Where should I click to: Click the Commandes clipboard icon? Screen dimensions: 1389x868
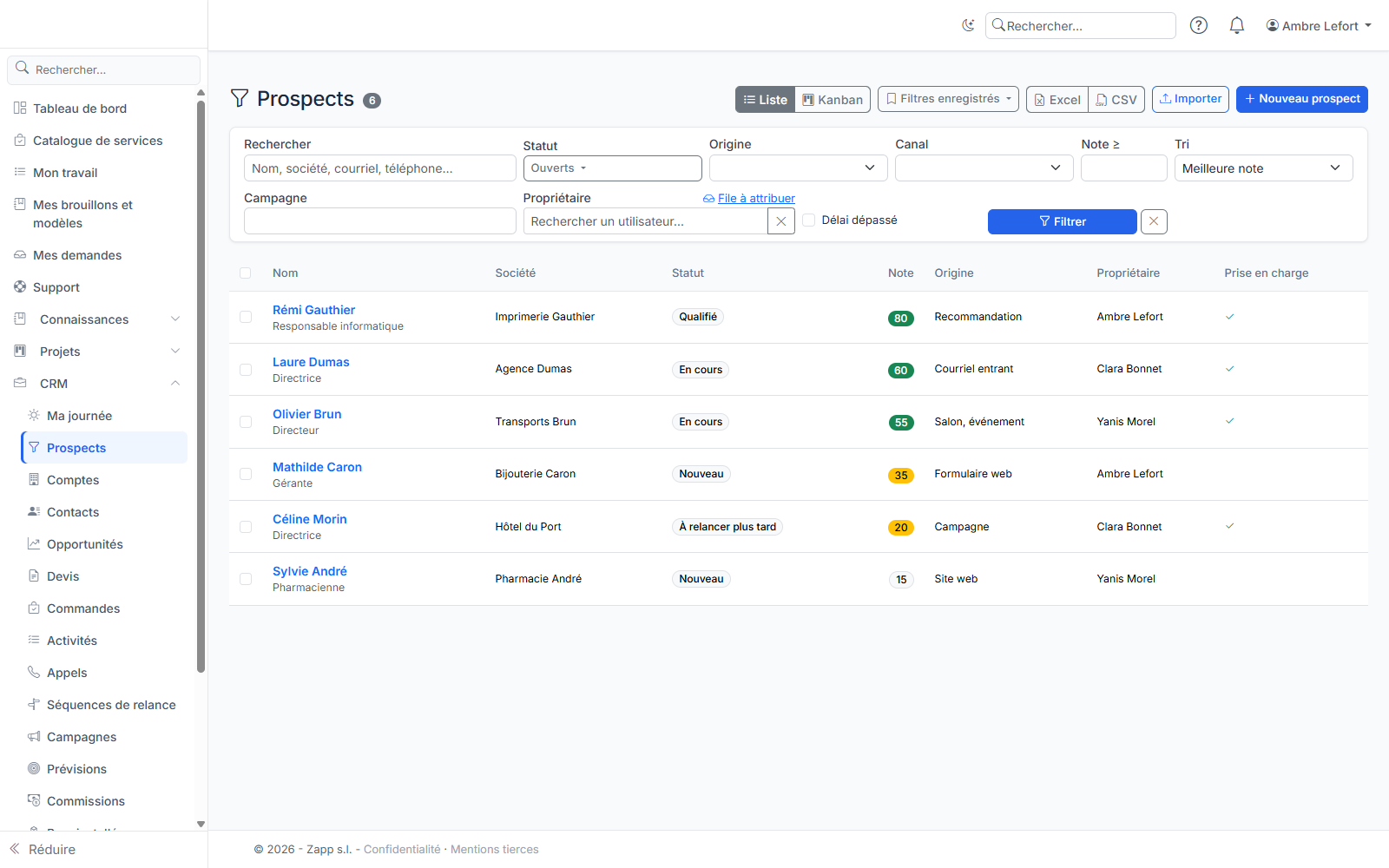[x=34, y=608]
